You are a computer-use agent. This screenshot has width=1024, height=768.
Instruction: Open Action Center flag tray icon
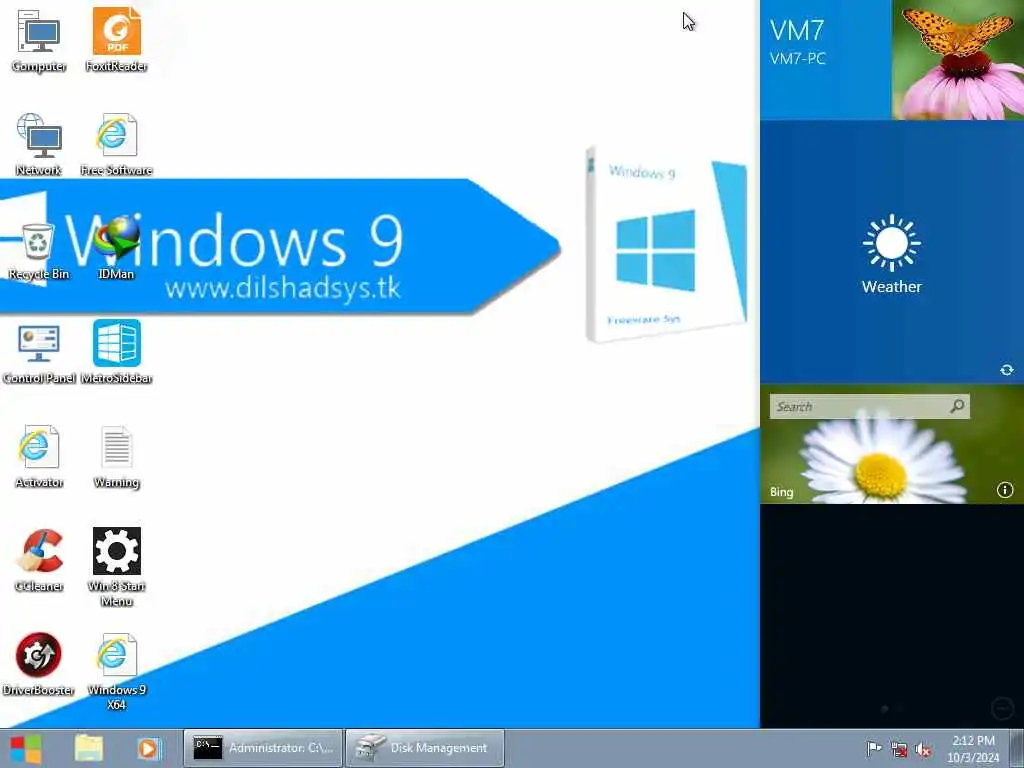(x=873, y=748)
